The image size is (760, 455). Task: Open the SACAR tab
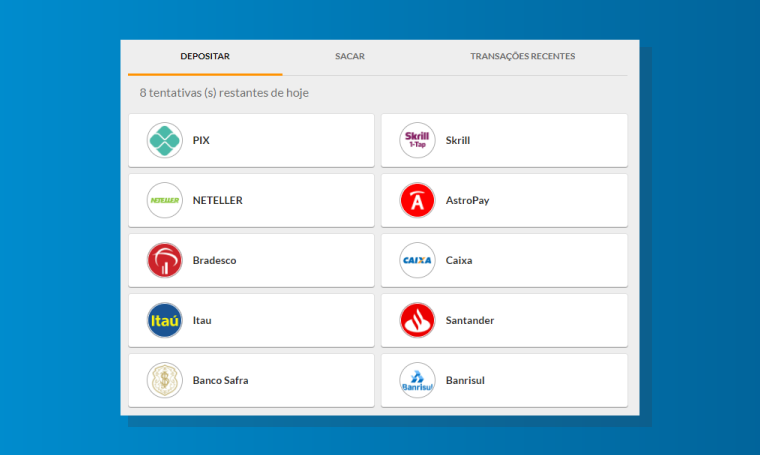(350, 56)
